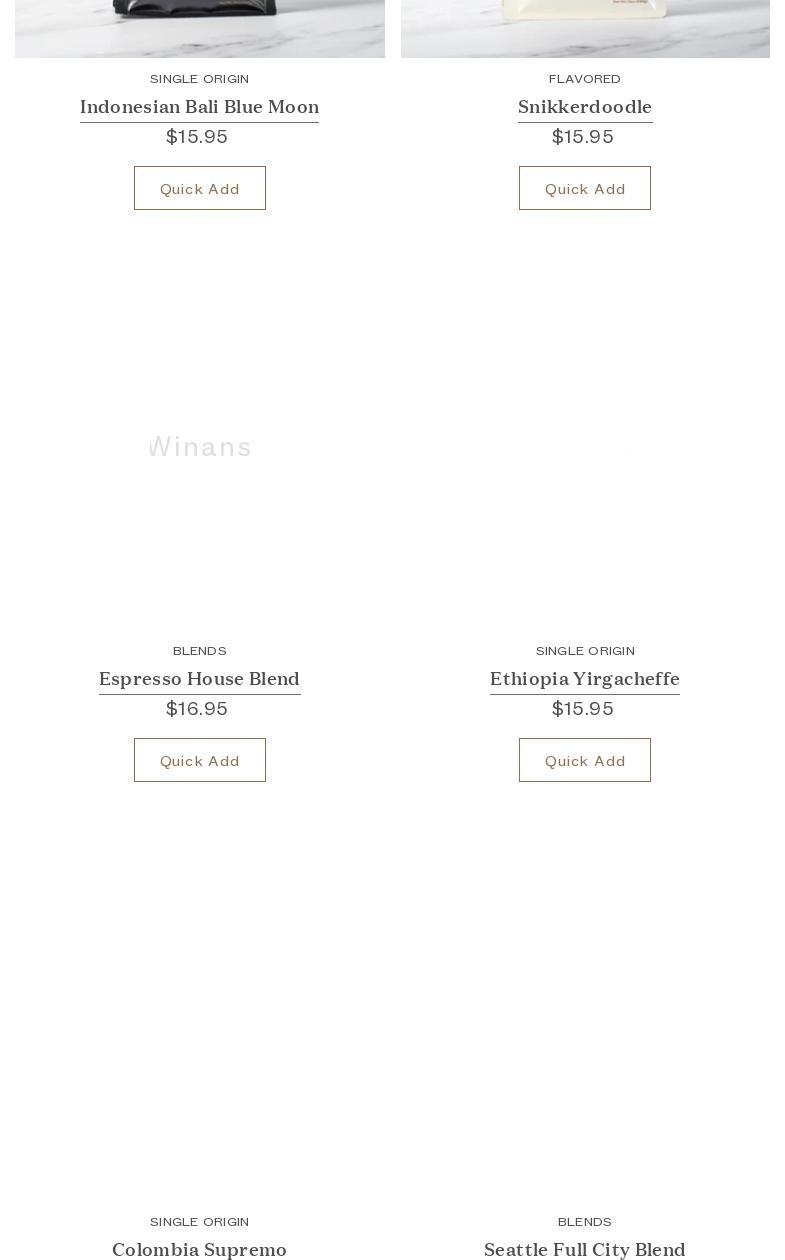Viewport: 785px width, 1260px height.
Task: Open the Snikkerdoodle product link
Action: click(585, 107)
